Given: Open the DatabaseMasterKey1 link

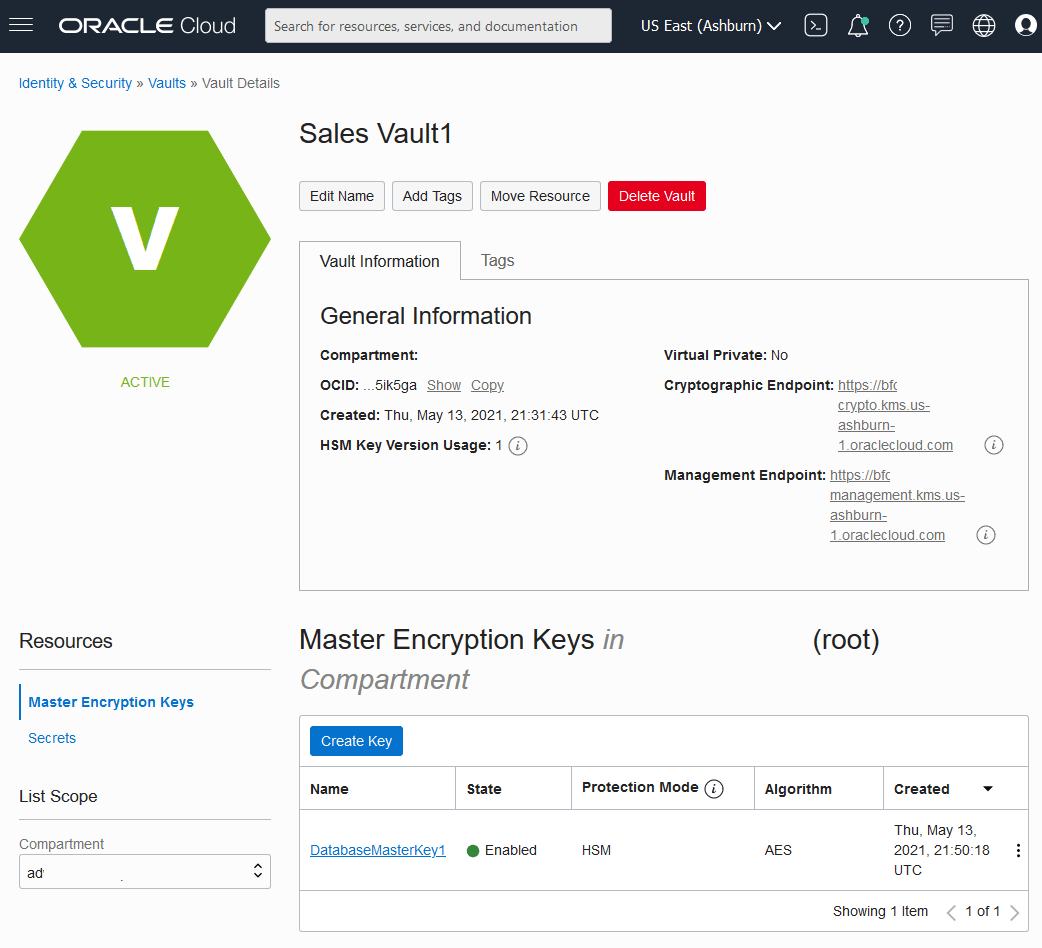Looking at the screenshot, I should point(377,851).
